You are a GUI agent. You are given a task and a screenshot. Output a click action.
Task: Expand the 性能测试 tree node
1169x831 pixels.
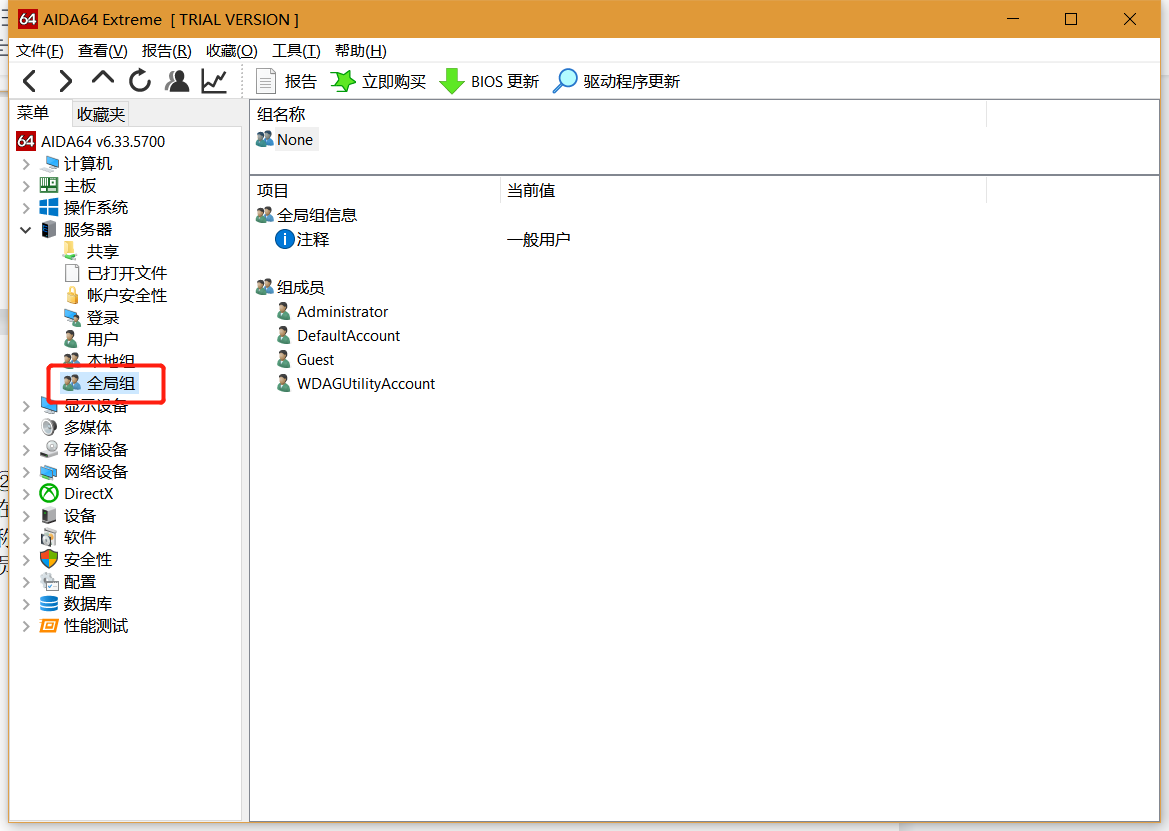[26, 626]
